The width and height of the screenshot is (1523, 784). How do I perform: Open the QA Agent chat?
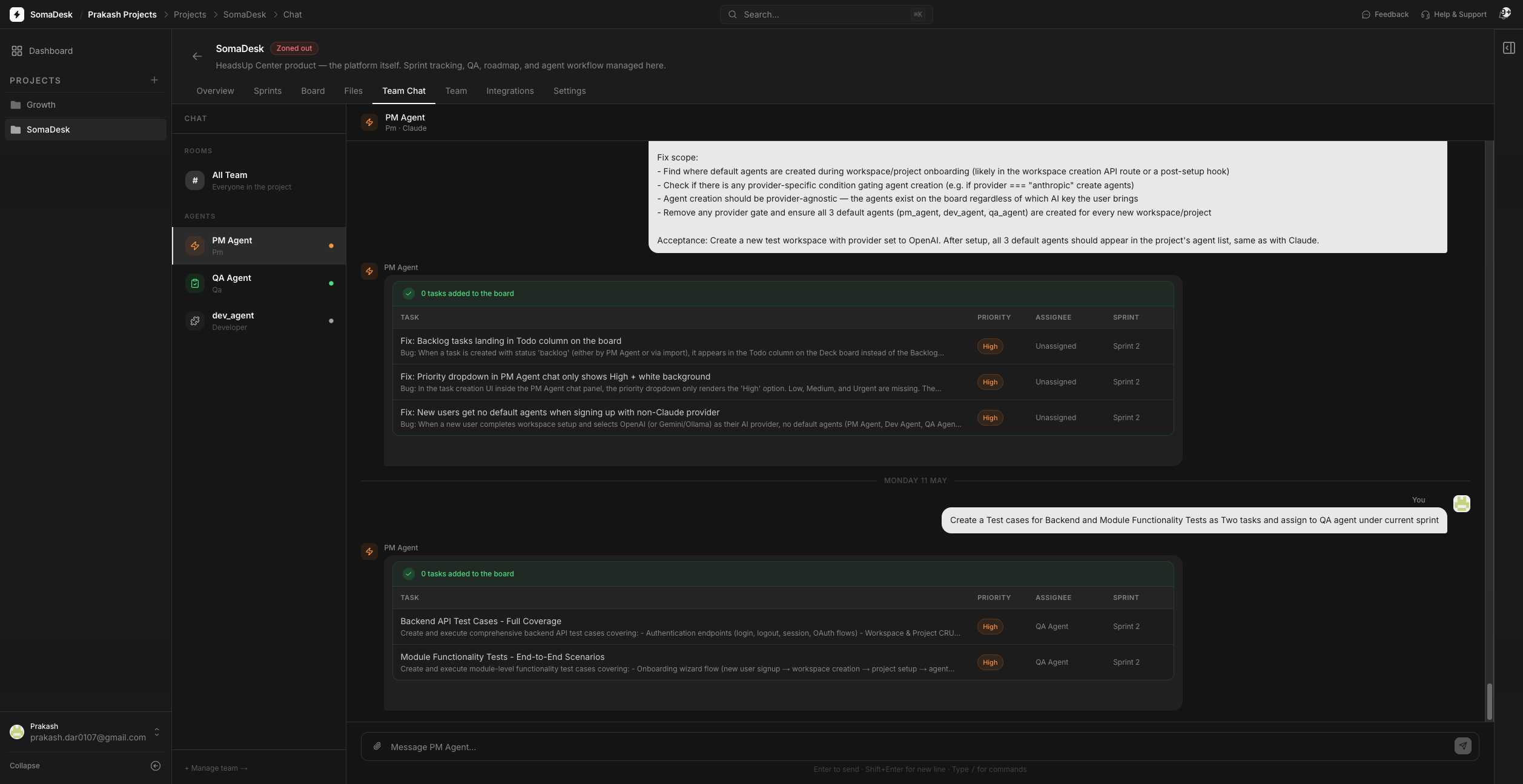(x=259, y=283)
